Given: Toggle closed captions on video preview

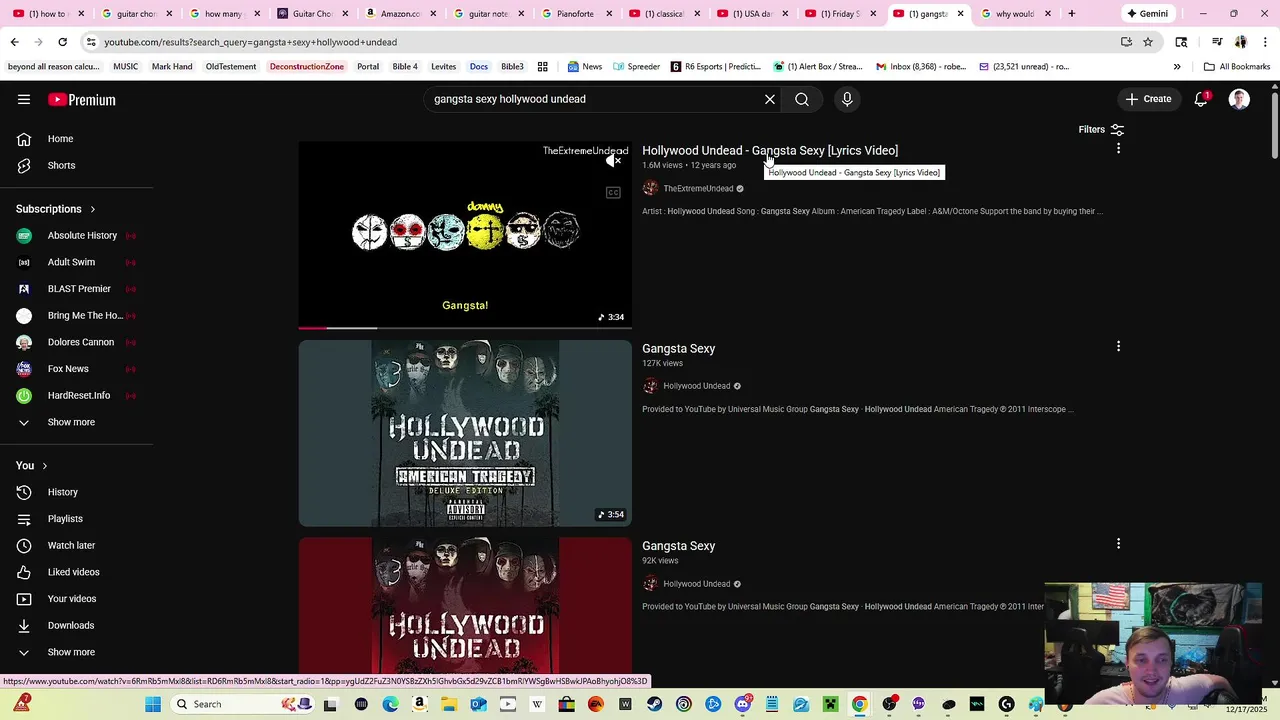Looking at the screenshot, I should [614, 192].
